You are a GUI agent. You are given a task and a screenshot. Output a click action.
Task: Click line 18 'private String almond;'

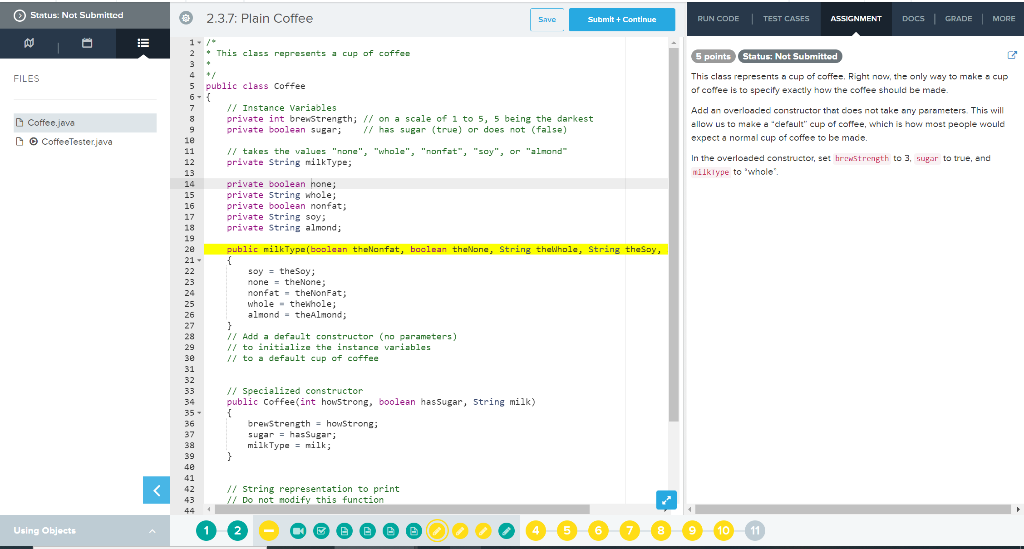[284, 228]
